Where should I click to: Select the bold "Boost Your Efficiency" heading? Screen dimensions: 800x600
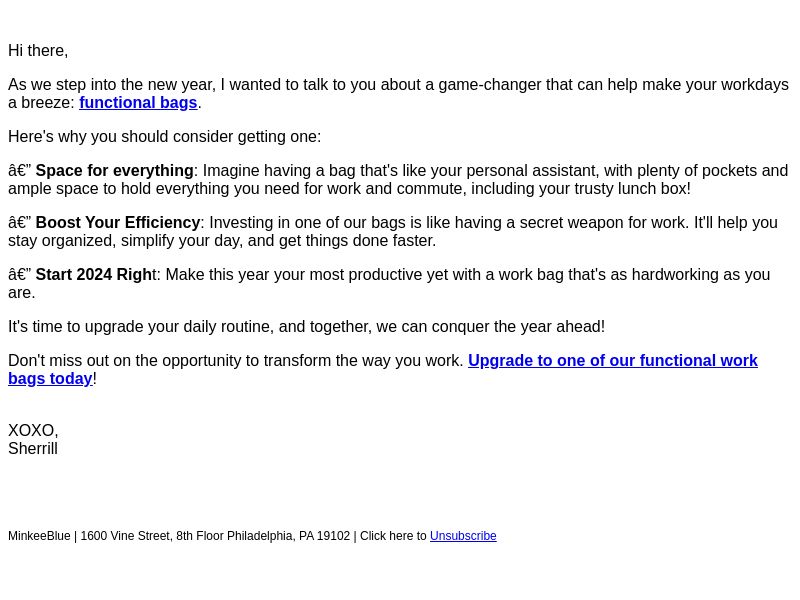coord(118,223)
